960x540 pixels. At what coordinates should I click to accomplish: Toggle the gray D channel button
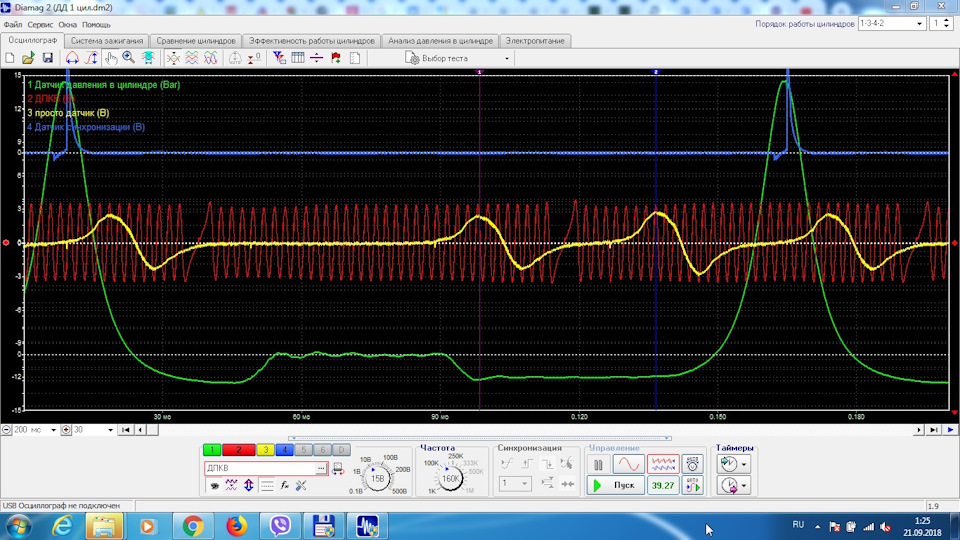pos(341,450)
